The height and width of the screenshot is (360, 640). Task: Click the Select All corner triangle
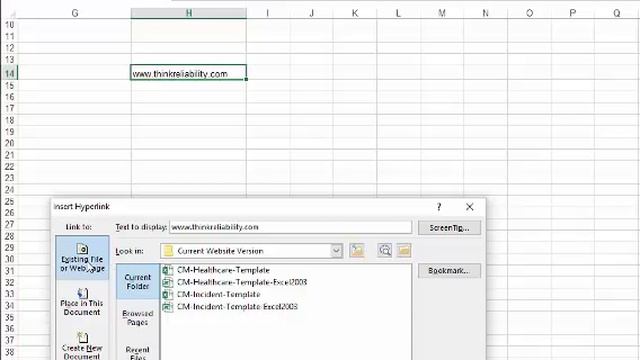(x=10, y=14)
